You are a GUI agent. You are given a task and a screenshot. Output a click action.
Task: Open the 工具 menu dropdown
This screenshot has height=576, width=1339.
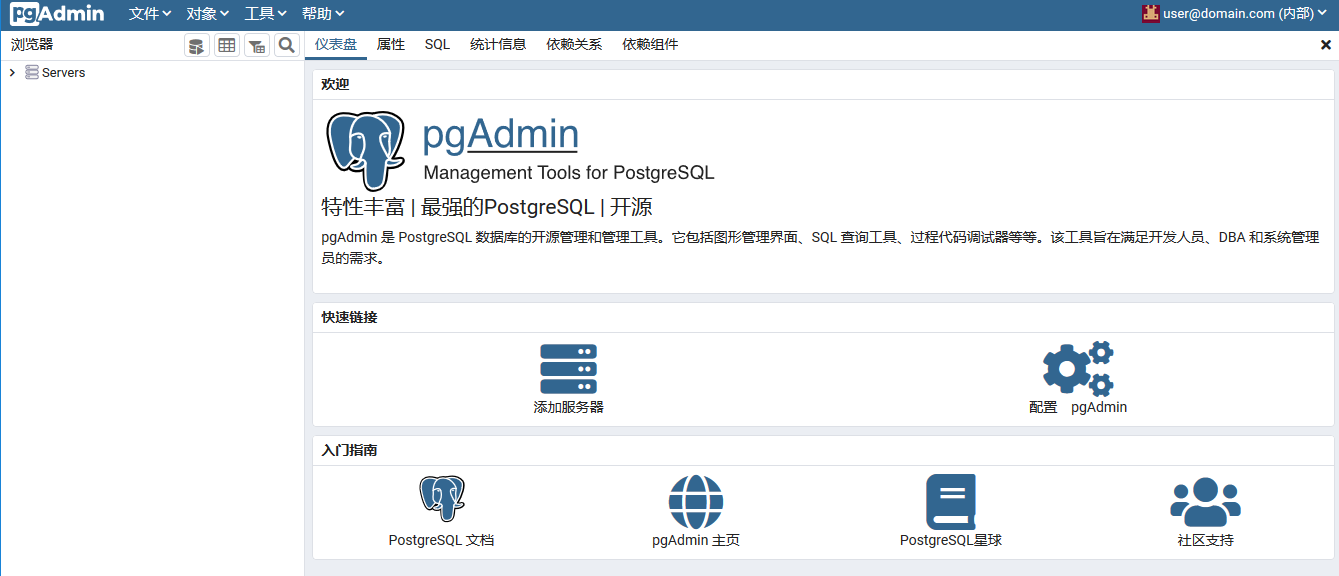[x=264, y=14]
